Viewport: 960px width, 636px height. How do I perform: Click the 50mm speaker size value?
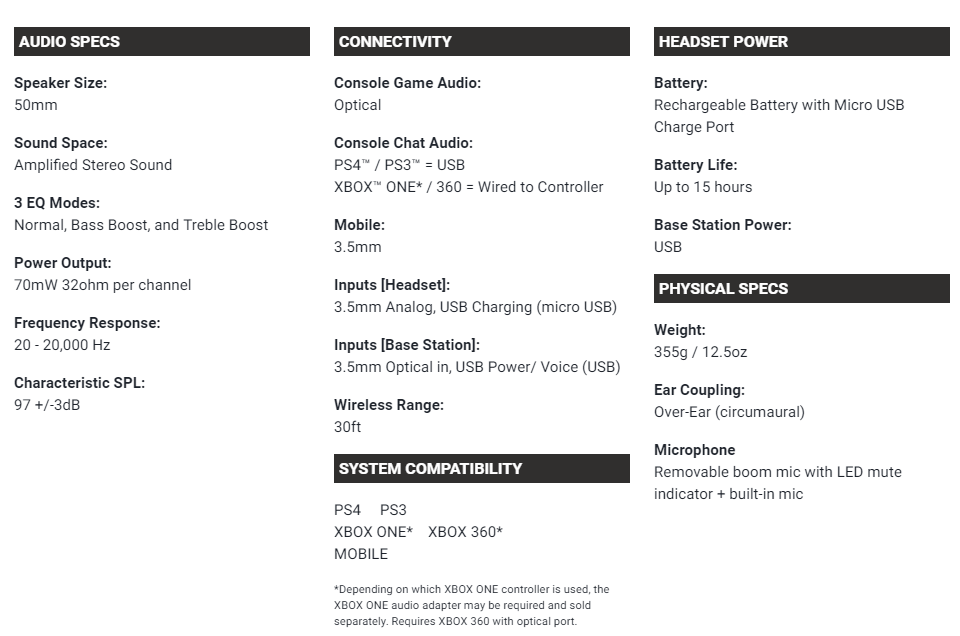[36, 105]
